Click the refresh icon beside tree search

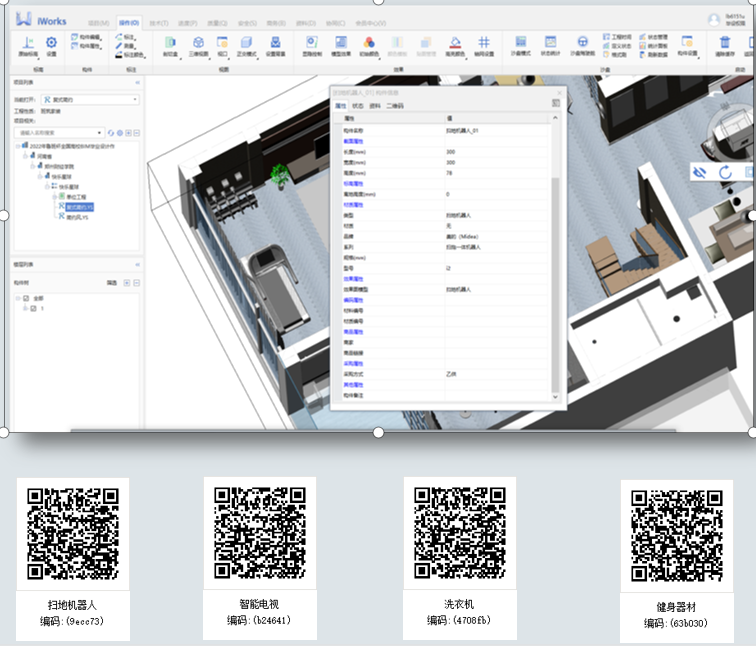(111, 133)
